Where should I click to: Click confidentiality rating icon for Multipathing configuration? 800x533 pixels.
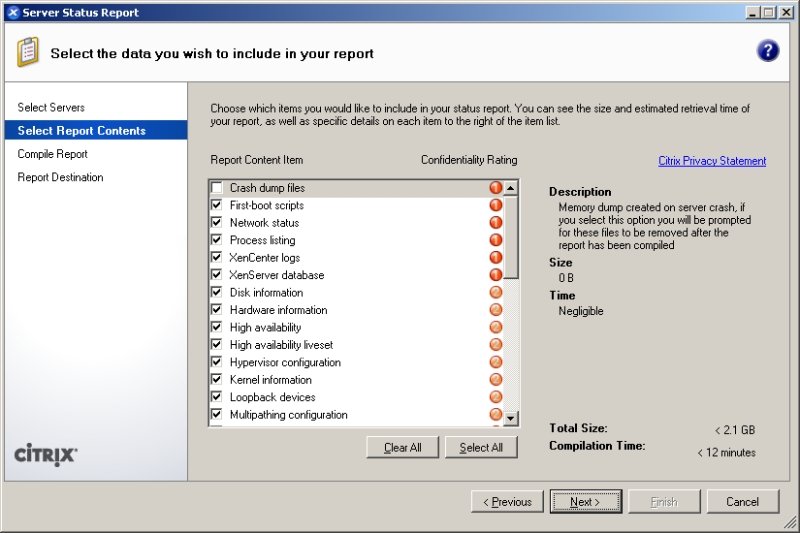click(x=495, y=414)
